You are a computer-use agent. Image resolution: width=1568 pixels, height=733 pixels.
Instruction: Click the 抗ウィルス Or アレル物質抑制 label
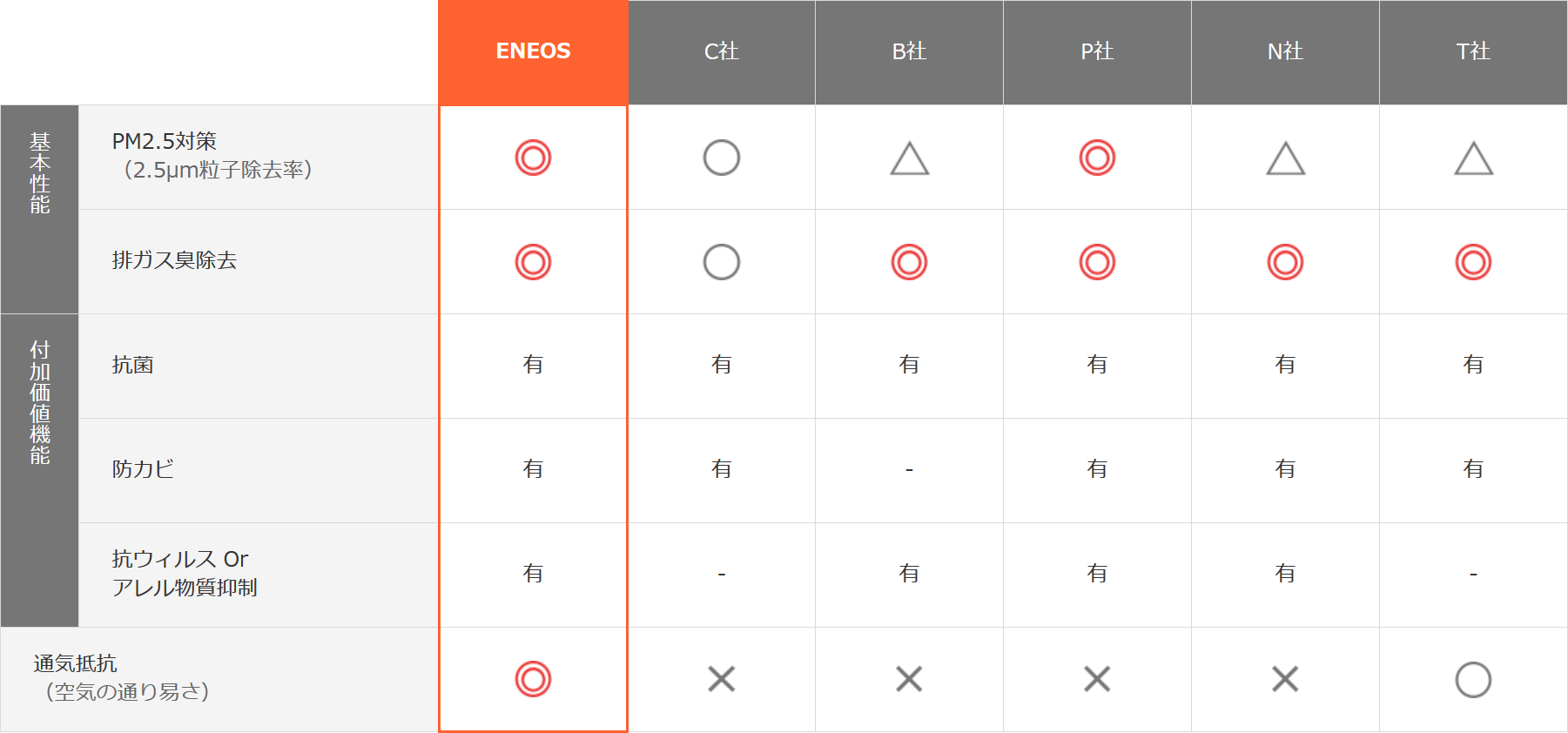pos(185,573)
